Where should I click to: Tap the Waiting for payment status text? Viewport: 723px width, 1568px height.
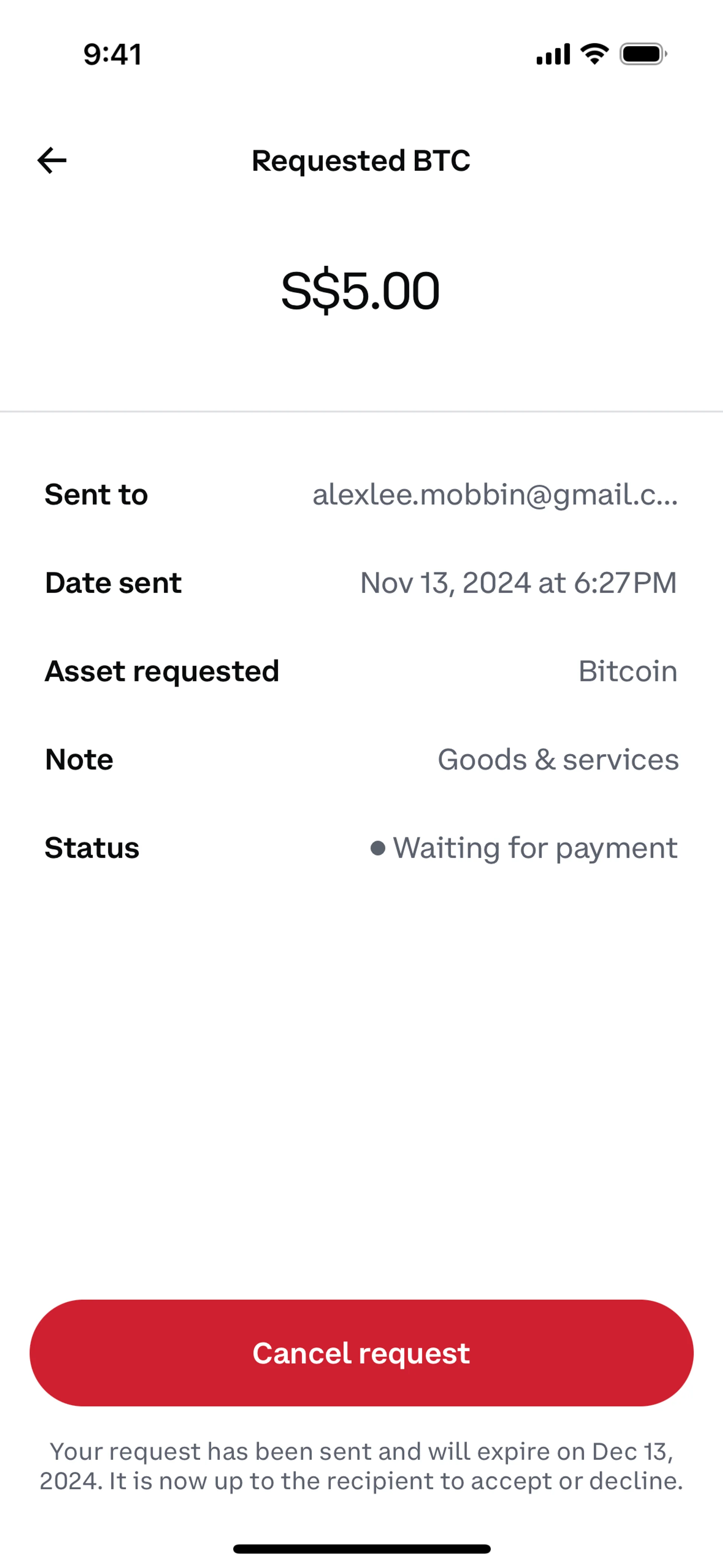(x=535, y=848)
